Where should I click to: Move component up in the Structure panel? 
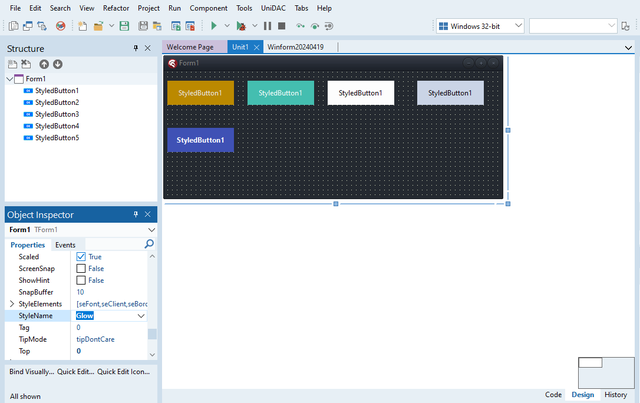tap(44, 64)
